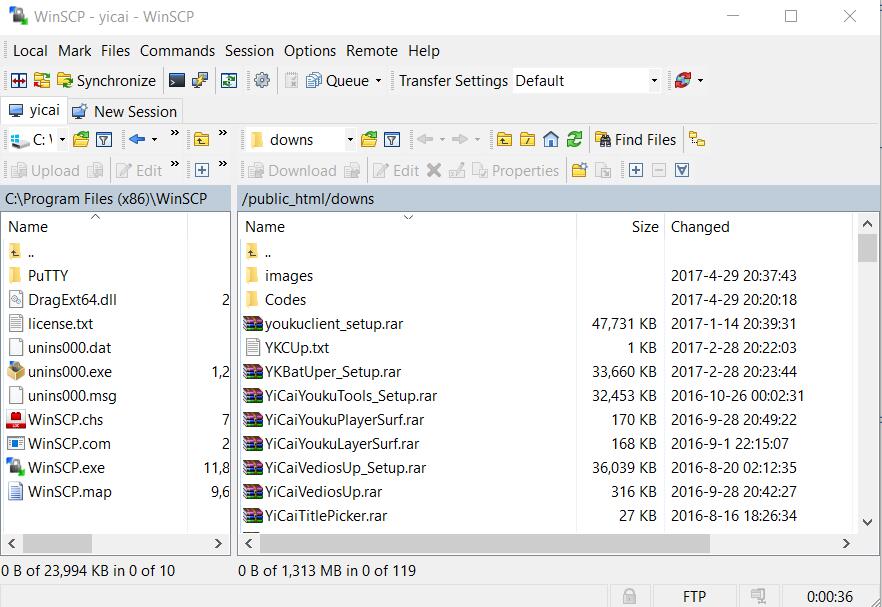The image size is (882, 607).
Task: Open Preferences gear icon
Action: [x=262, y=81]
